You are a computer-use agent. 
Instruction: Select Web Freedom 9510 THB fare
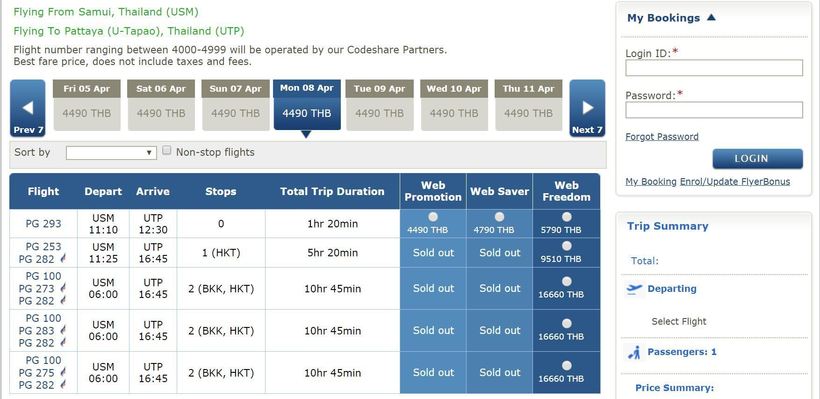[566, 246]
